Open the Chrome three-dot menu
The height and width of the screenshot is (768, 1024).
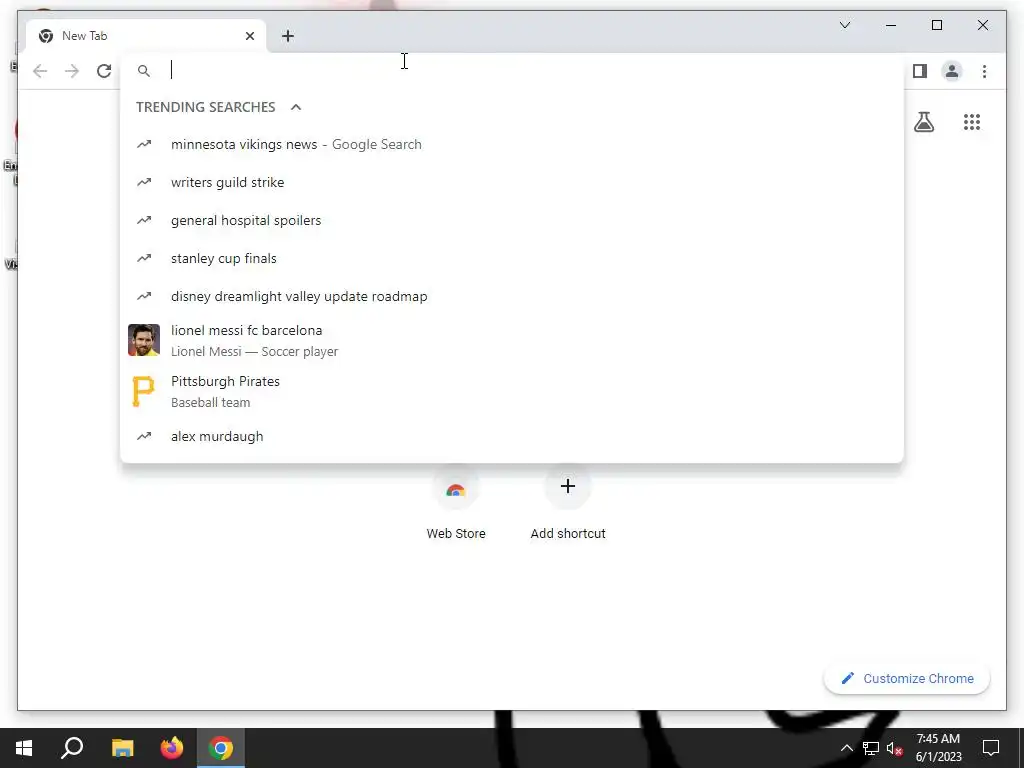pos(984,71)
